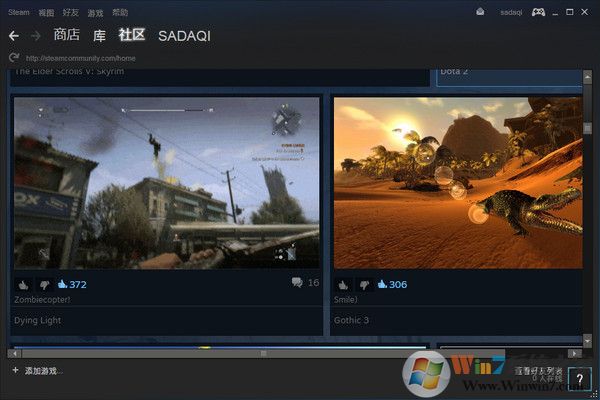Open the 好友 menu
600x400 pixels.
(70, 13)
